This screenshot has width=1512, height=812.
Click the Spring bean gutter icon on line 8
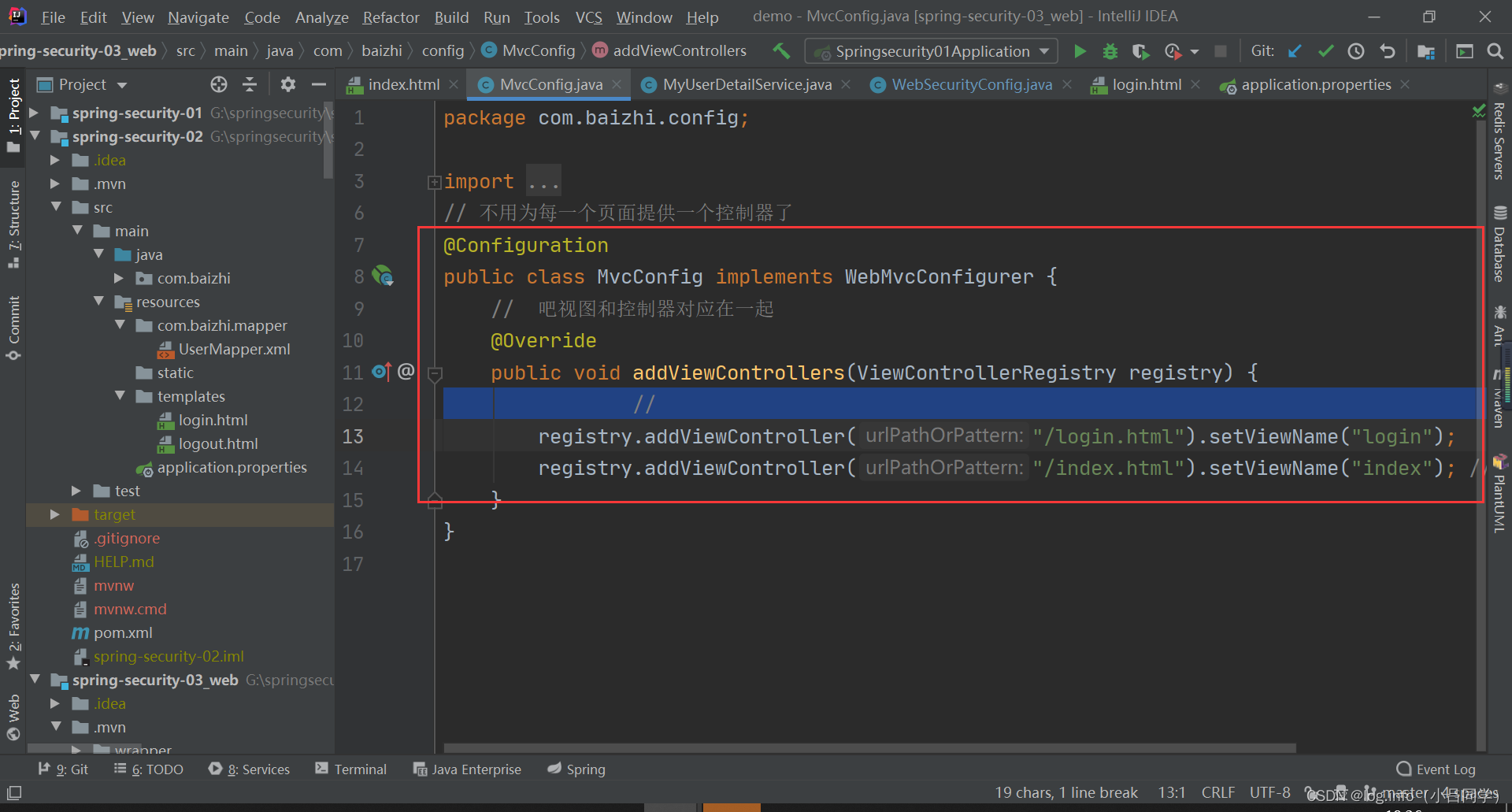[x=383, y=276]
